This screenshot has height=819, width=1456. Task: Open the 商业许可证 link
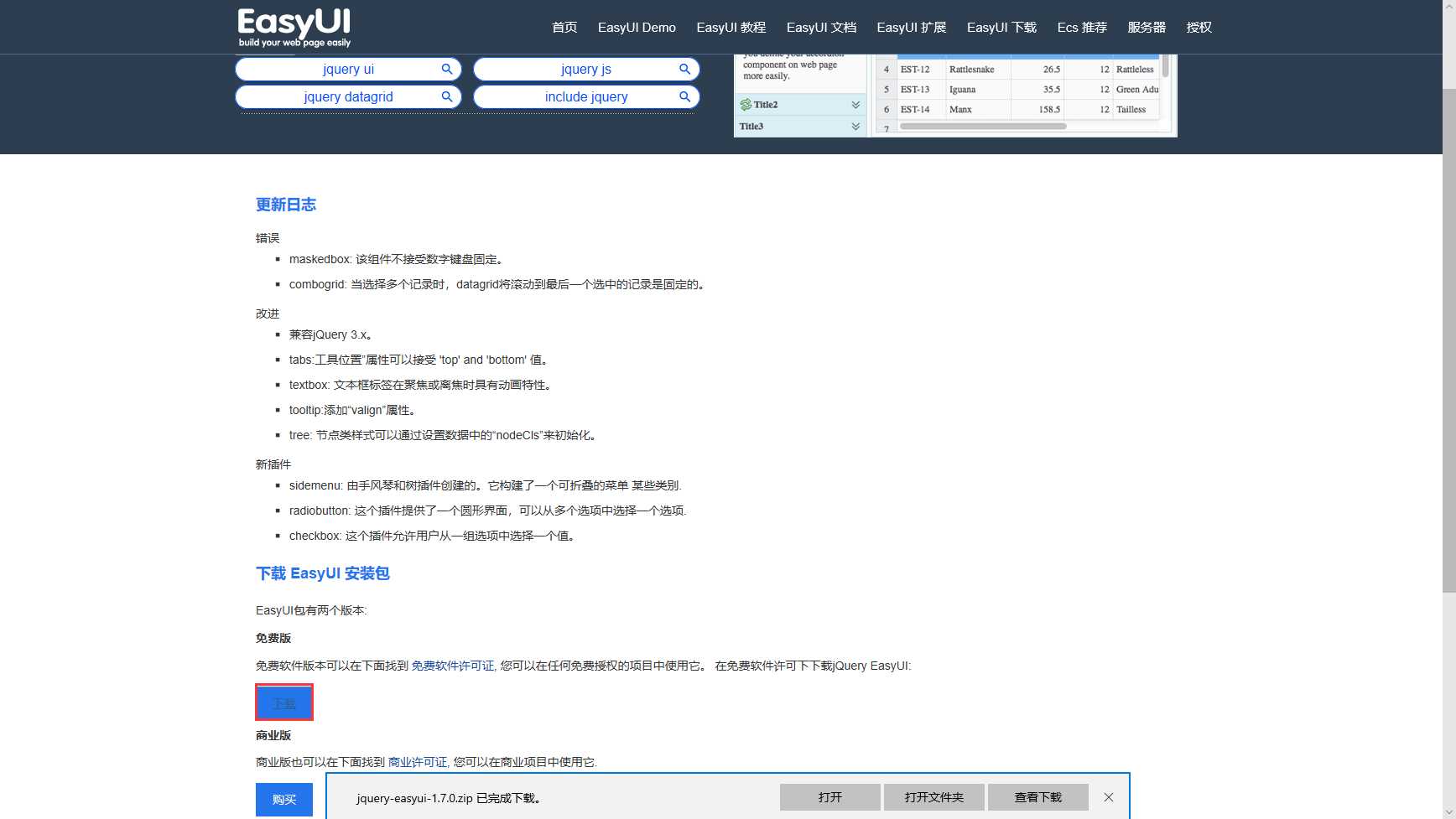[417, 762]
